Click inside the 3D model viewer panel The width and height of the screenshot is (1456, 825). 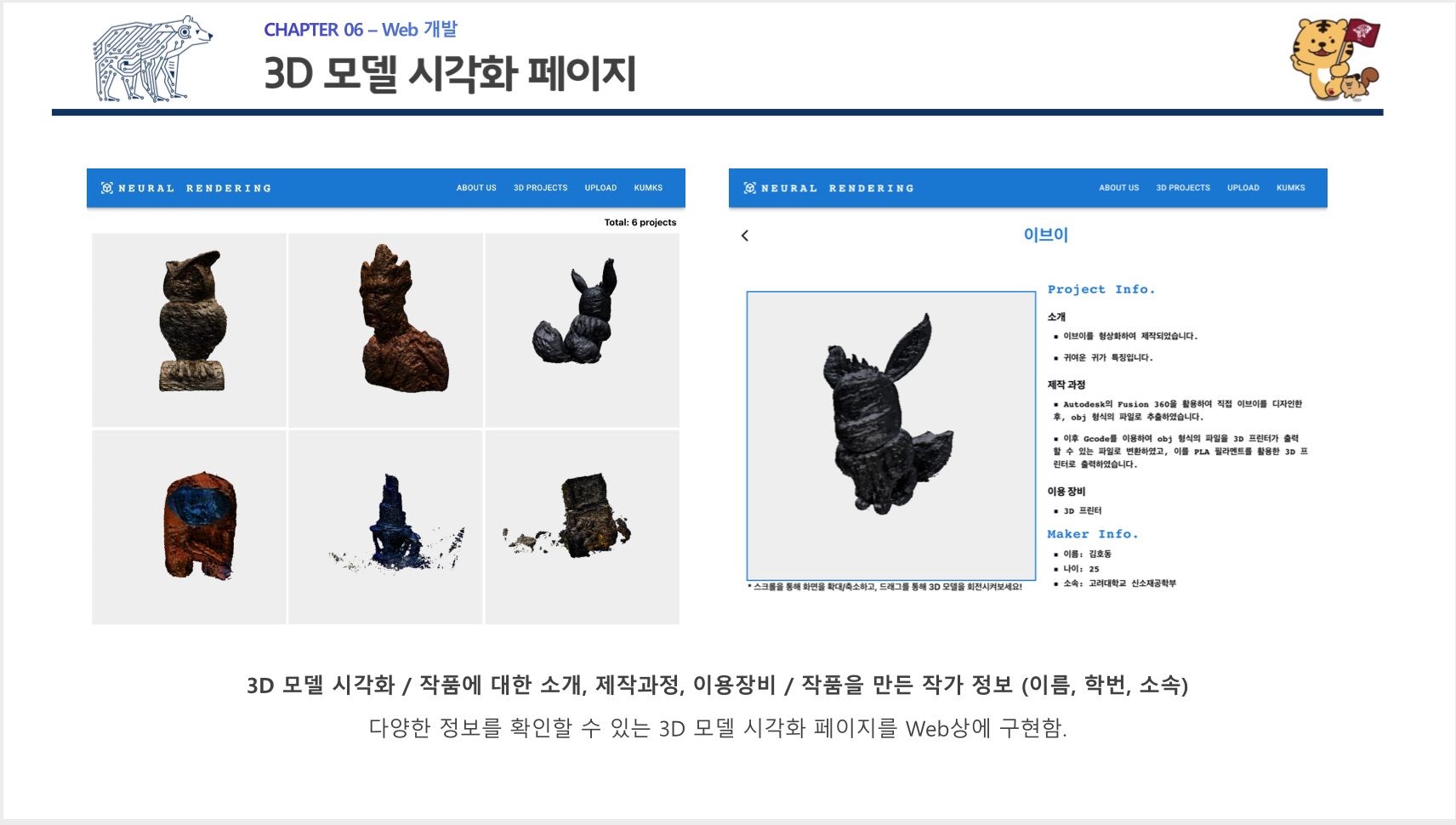click(x=890, y=434)
